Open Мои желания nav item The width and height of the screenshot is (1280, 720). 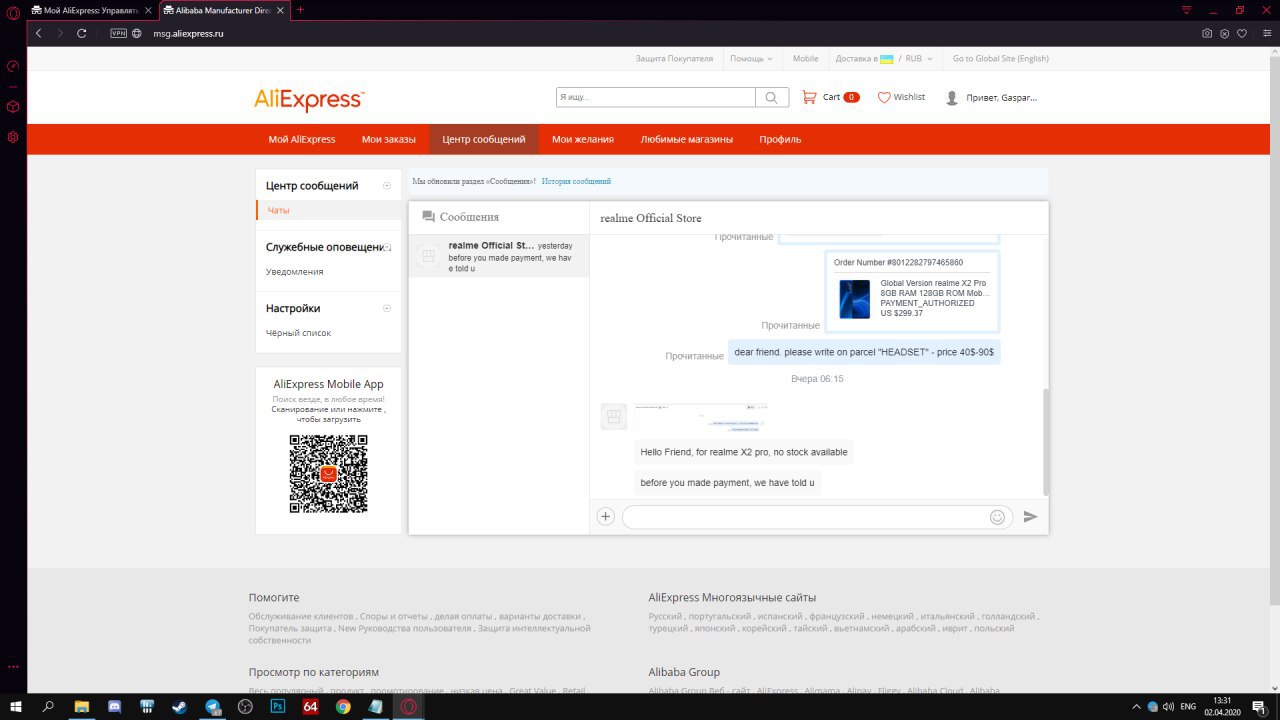click(583, 139)
